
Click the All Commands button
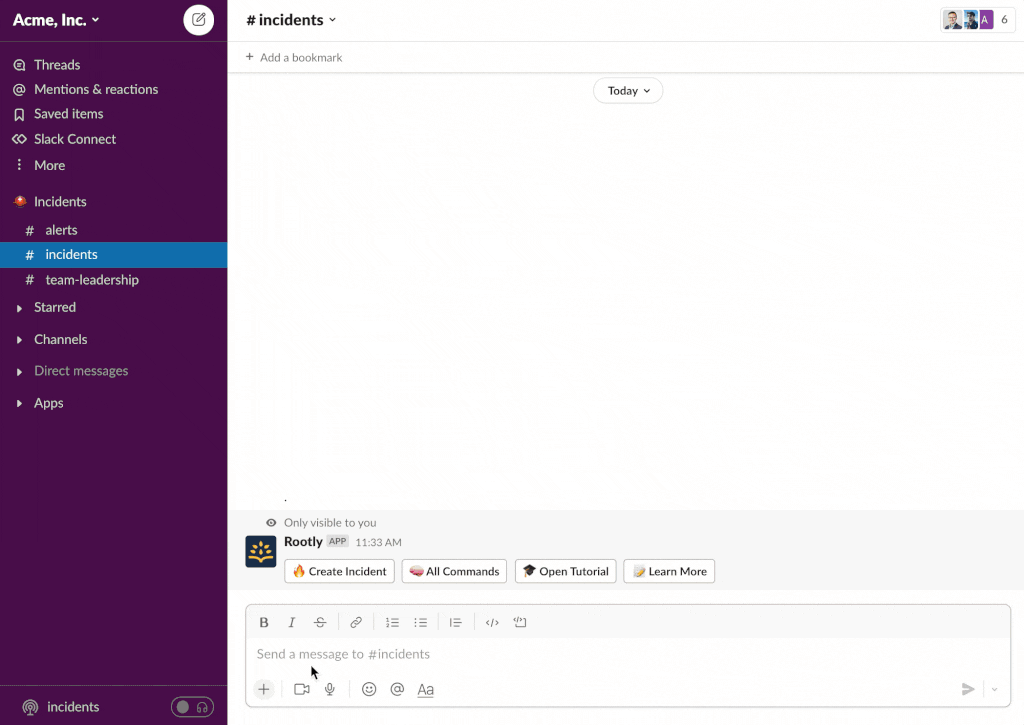tap(455, 572)
